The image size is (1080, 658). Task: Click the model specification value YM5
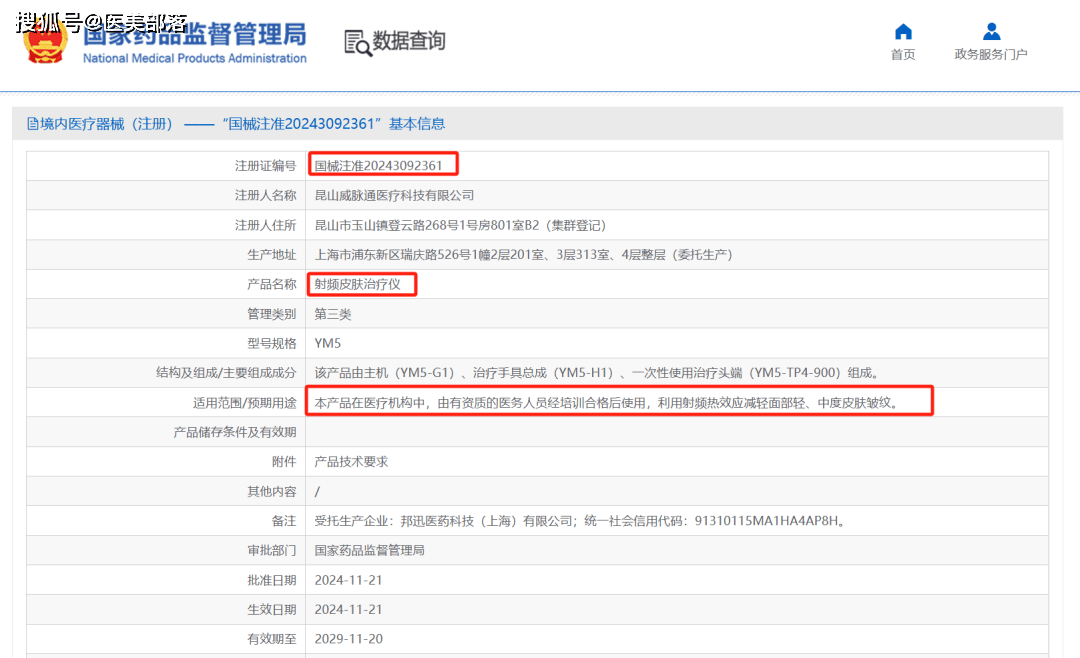(328, 343)
